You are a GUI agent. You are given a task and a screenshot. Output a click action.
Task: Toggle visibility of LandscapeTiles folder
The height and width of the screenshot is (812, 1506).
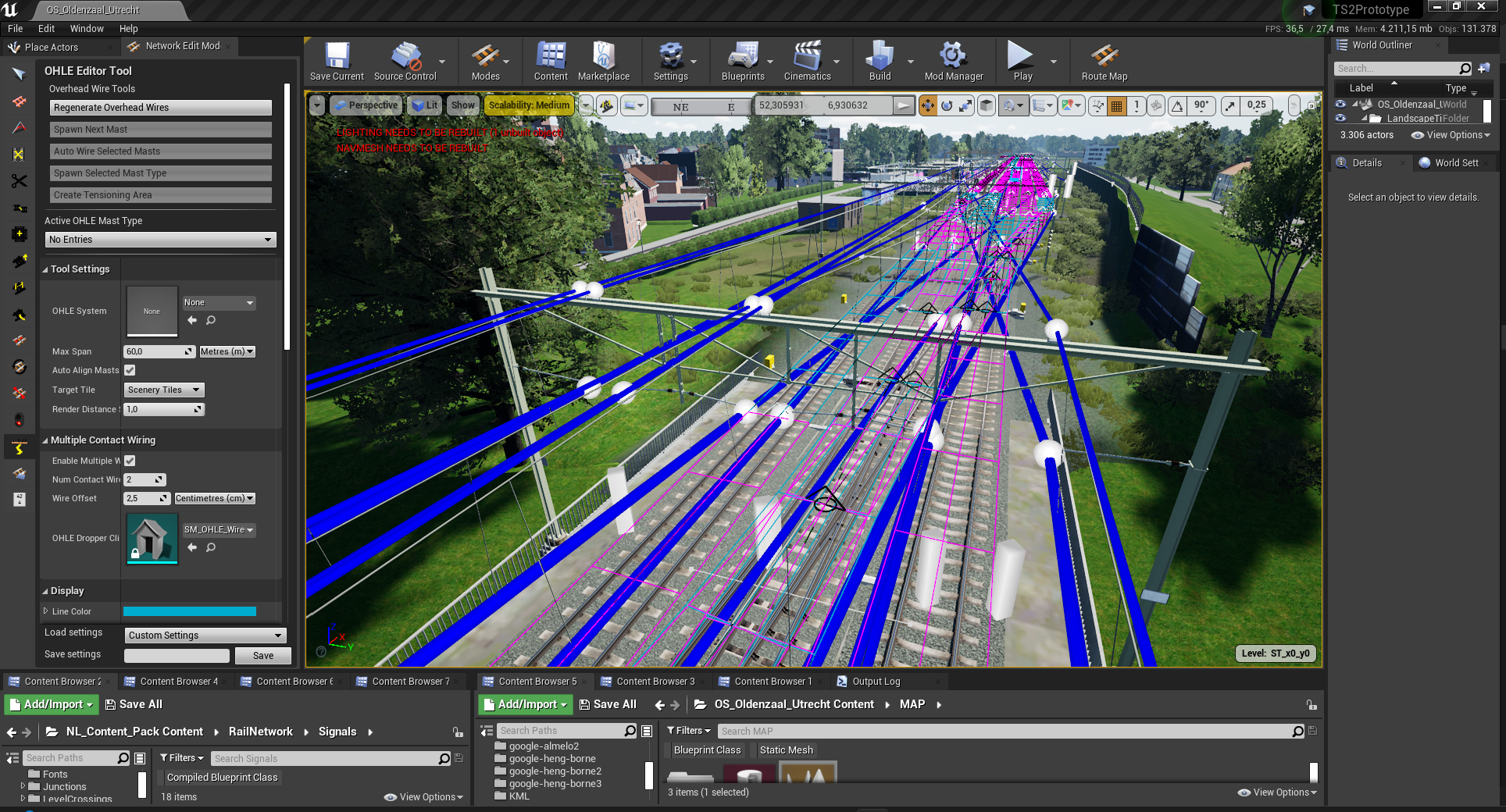click(x=1340, y=118)
